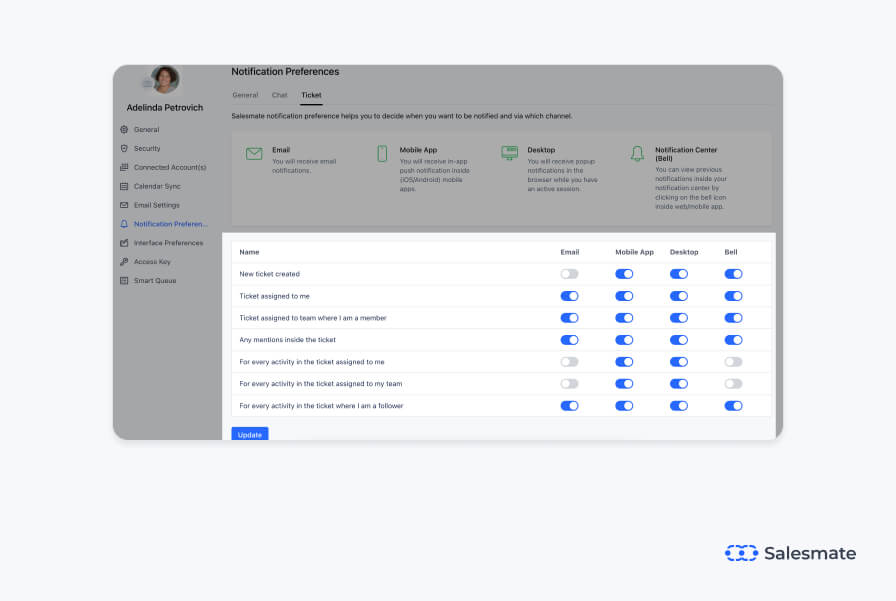The width and height of the screenshot is (896, 601).
Task: Click the Access Key icon
Action: pos(124,262)
